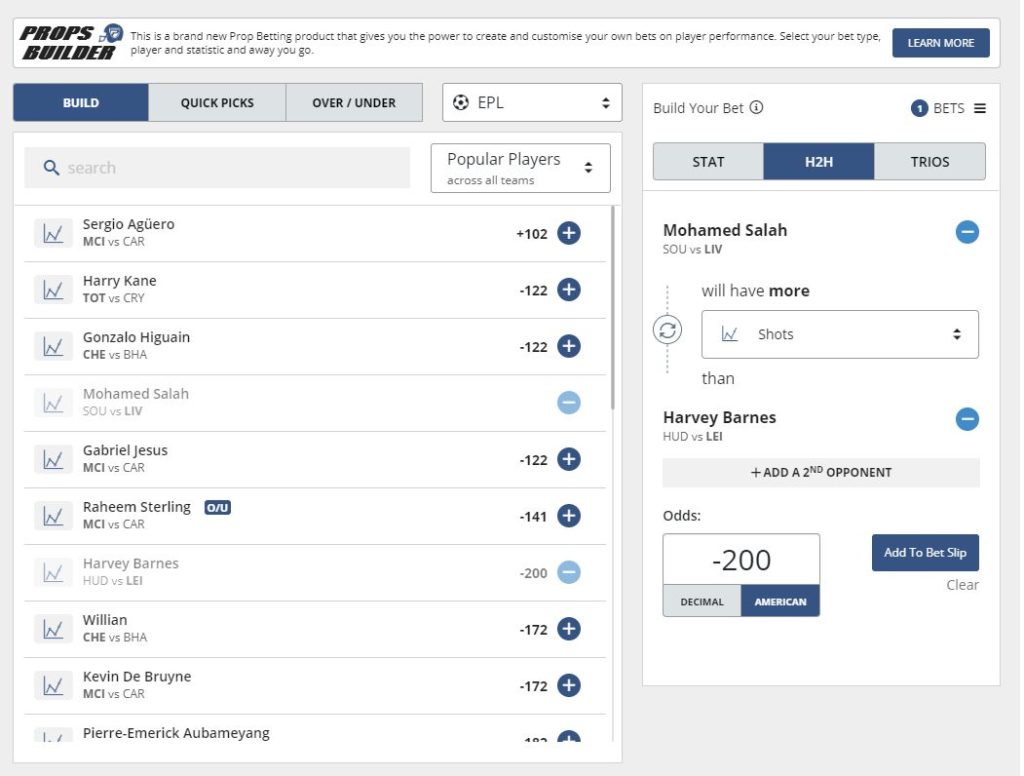Click the name "Gabriel Jesus"
This screenshot has height=776, width=1024.
click(125, 450)
